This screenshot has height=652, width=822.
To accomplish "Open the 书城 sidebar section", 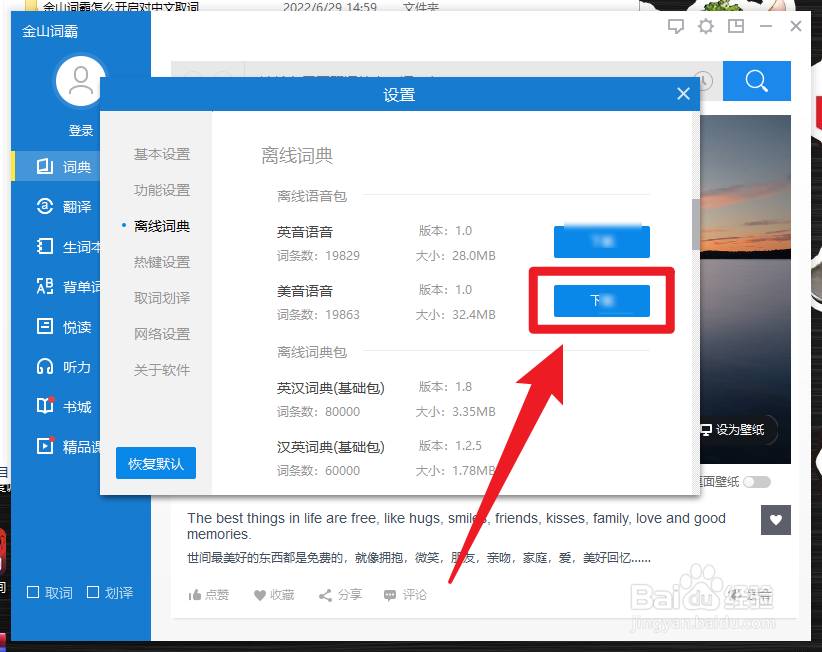I will coord(57,407).
